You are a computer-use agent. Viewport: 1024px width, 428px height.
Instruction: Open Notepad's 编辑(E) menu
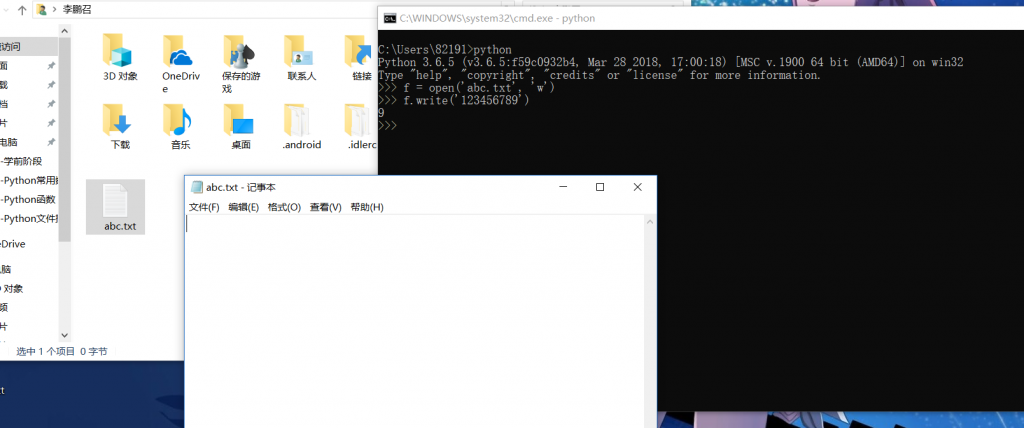[x=243, y=207]
